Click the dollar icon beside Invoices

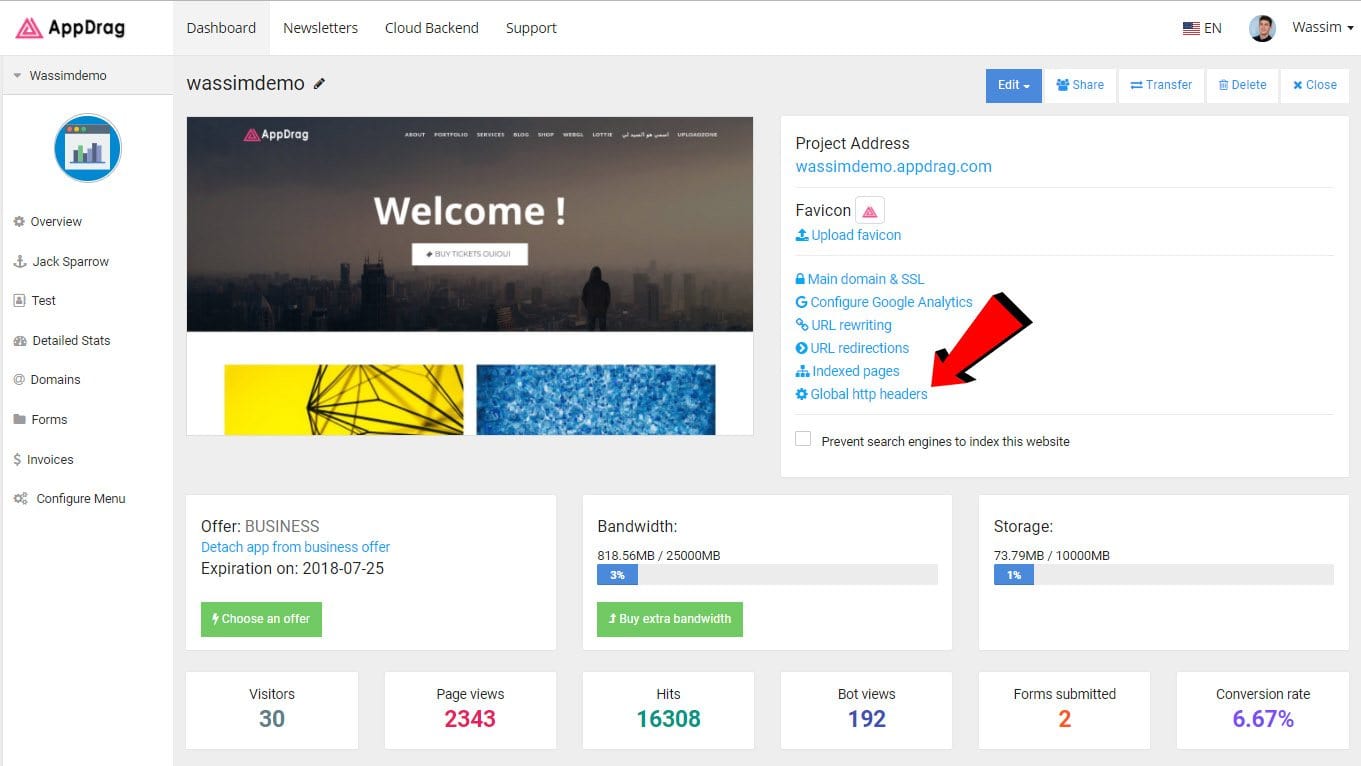[x=17, y=460]
